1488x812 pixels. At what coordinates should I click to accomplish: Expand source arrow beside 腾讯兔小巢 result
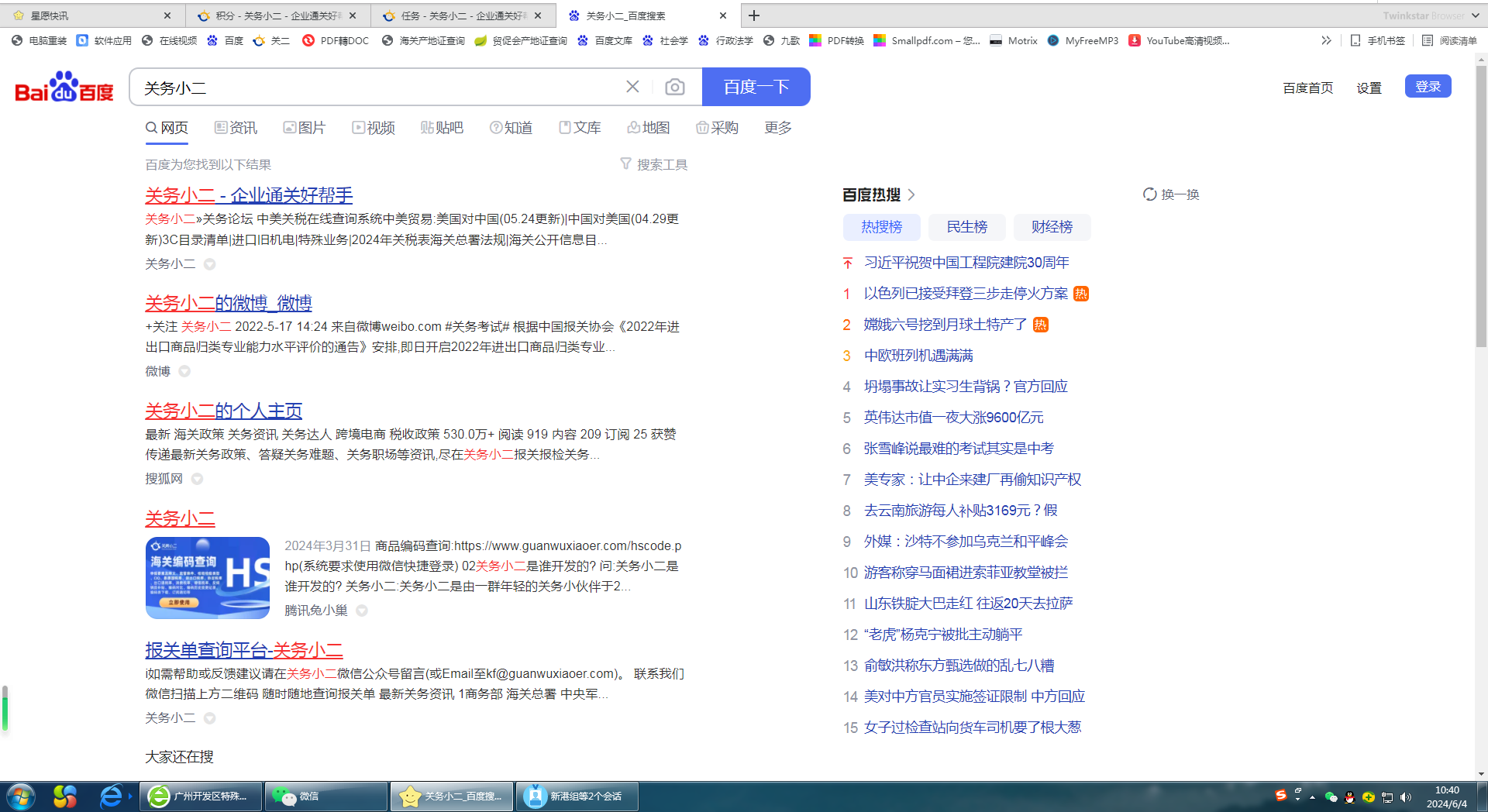pos(361,611)
